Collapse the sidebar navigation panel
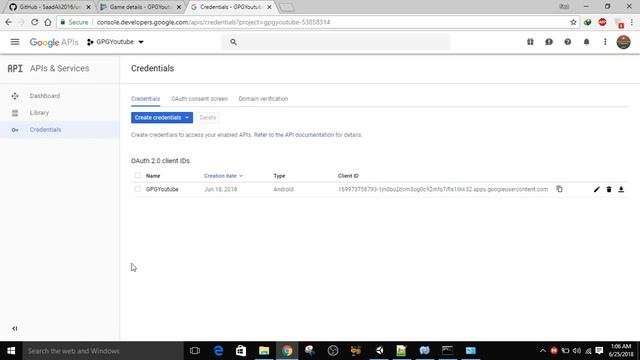 point(15,328)
